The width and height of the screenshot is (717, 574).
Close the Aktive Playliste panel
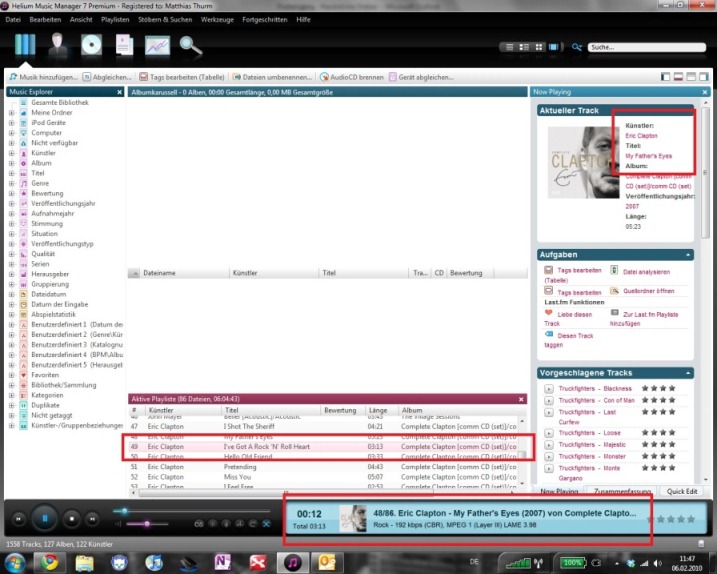point(521,399)
